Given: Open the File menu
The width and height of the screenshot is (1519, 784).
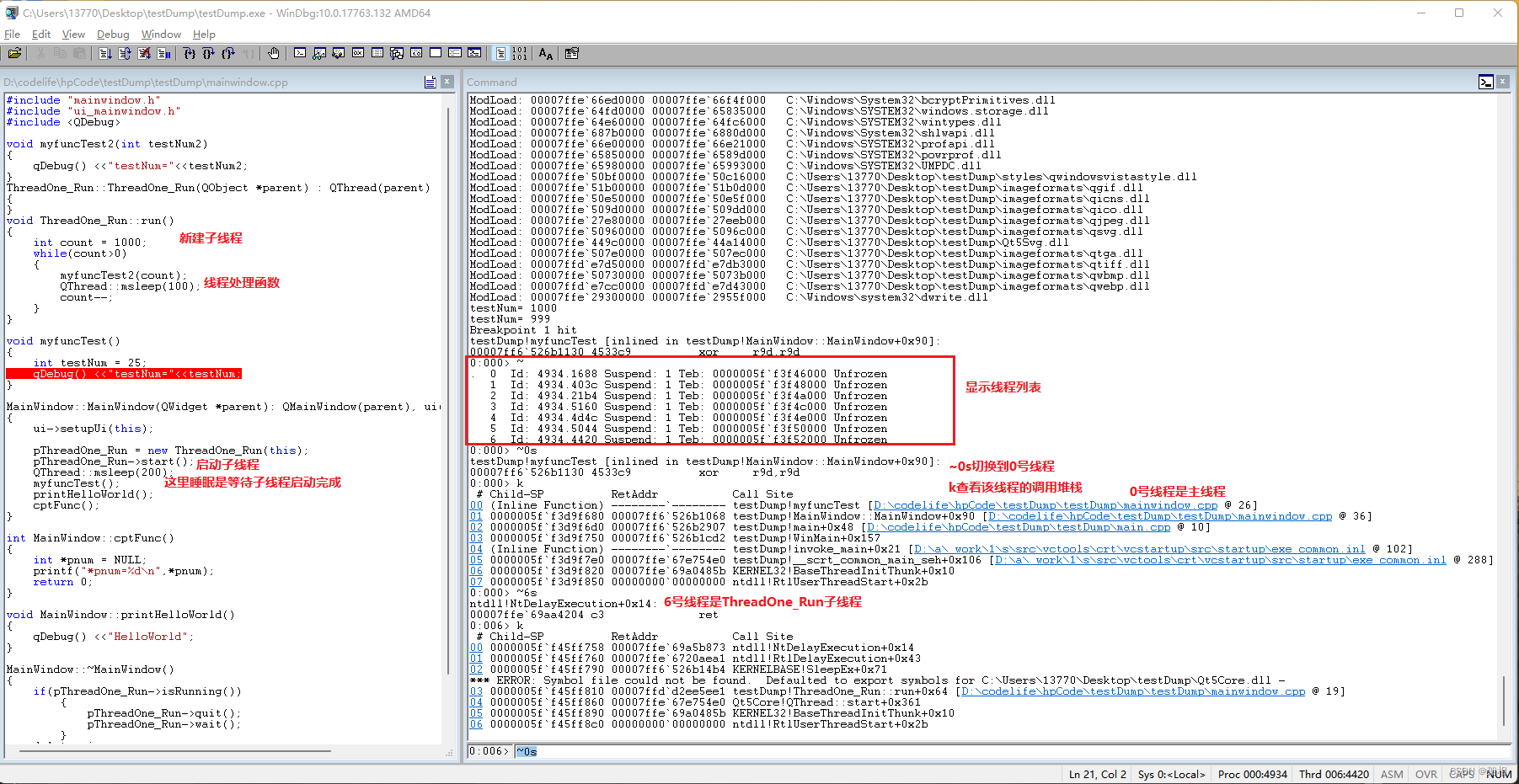Looking at the screenshot, I should tap(12, 35).
